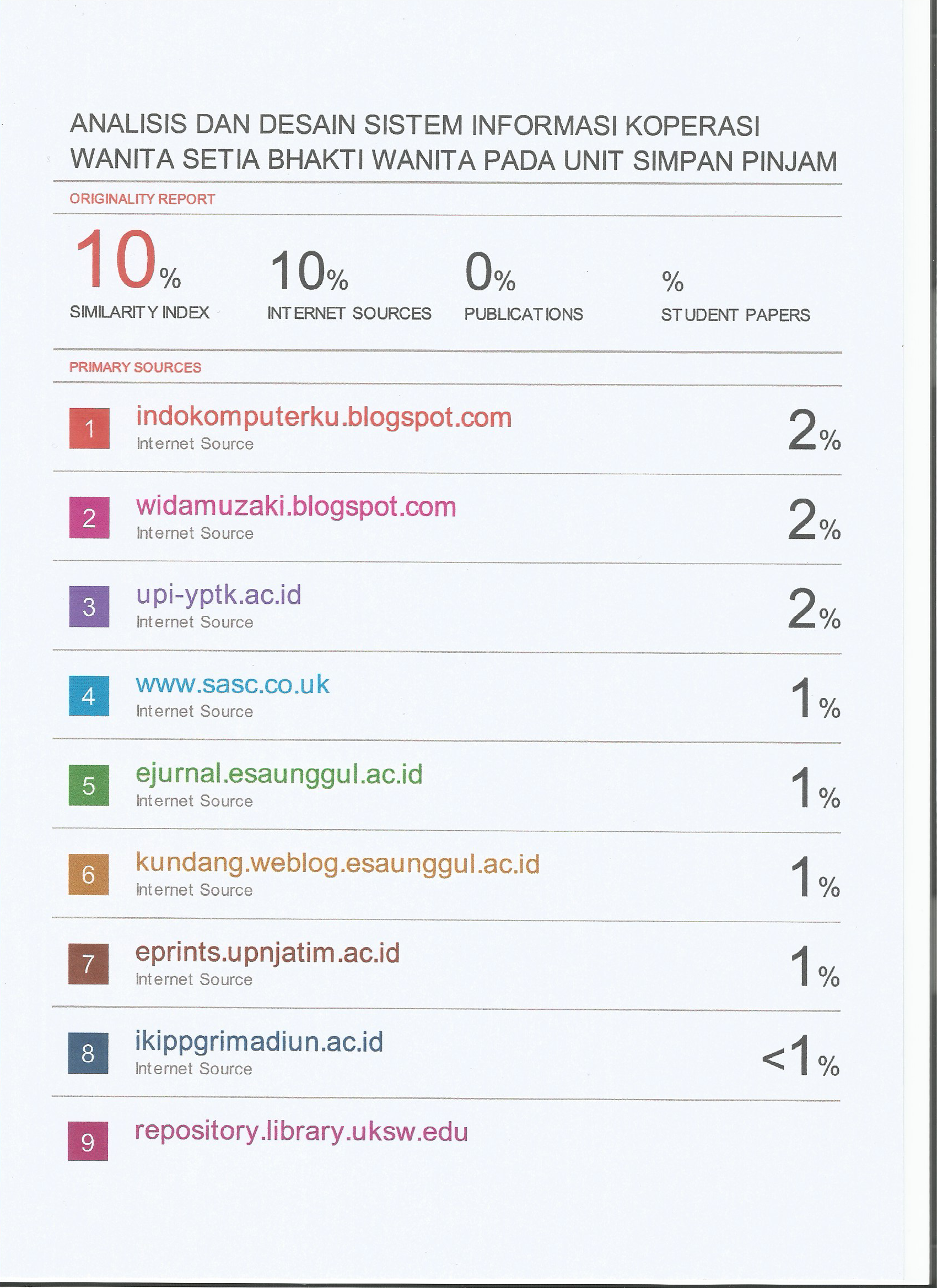Select the dark blue number 8 badge
937x1288 pixels.
click(x=88, y=1053)
